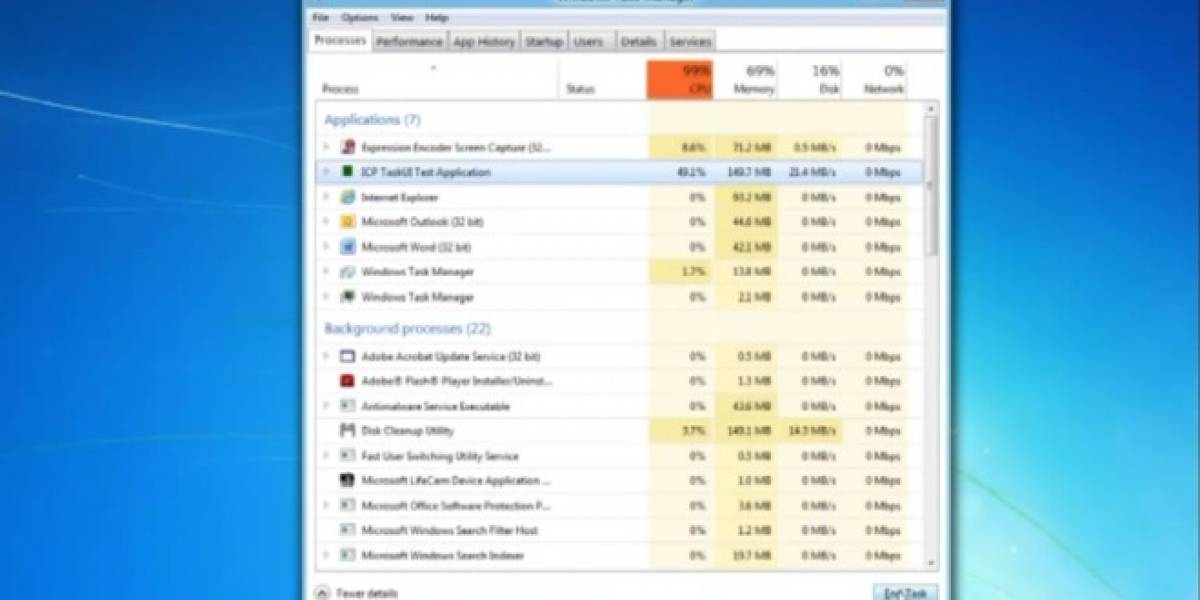Expand the Microsoft Word (32 bit) row
This screenshot has width=1200, height=600.
point(326,247)
